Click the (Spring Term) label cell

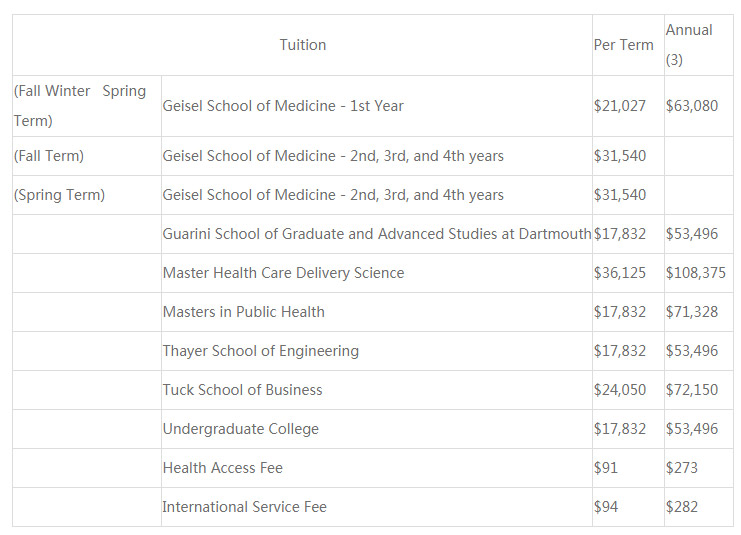(x=59, y=195)
